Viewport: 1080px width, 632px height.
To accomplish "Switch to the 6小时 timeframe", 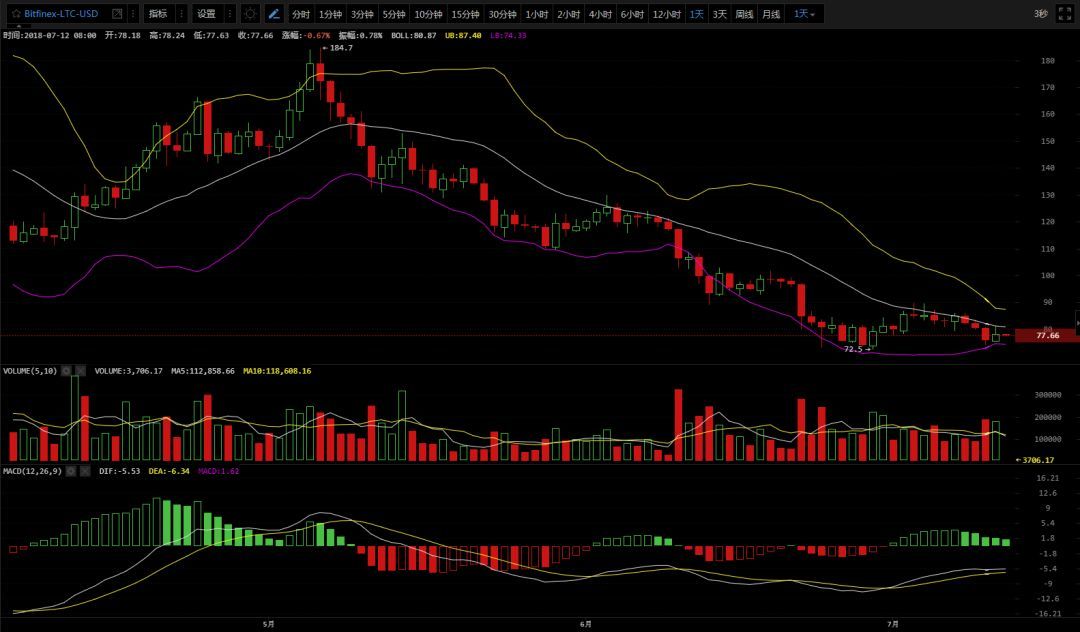I will click(632, 14).
